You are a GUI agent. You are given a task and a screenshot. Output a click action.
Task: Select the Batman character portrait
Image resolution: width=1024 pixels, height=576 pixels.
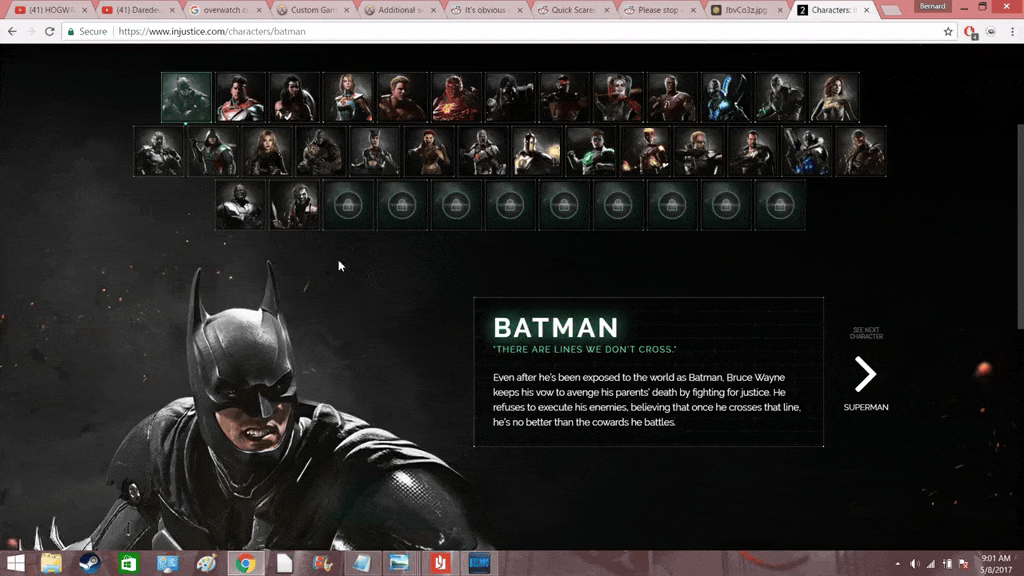pyautogui.click(x=186, y=97)
